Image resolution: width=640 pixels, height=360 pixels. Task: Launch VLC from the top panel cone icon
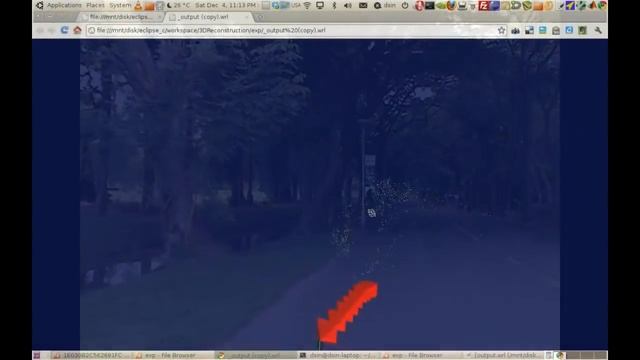tap(138, 5)
